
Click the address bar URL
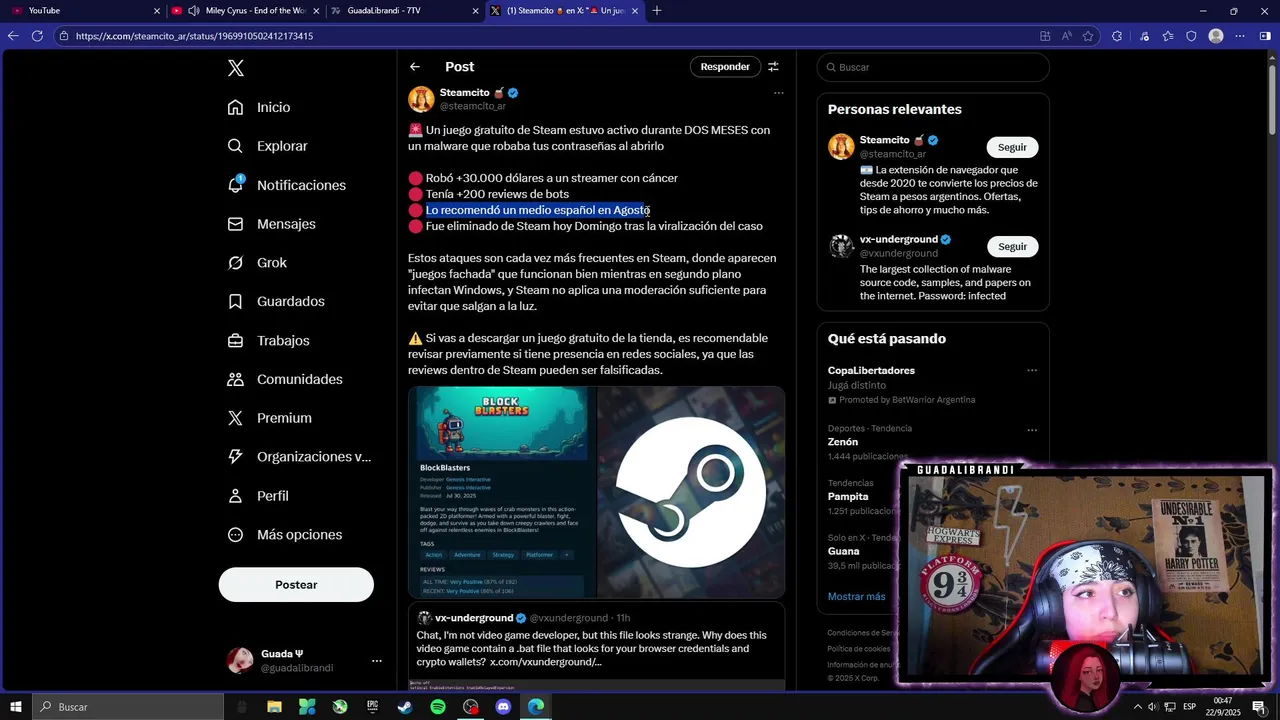(x=194, y=36)
